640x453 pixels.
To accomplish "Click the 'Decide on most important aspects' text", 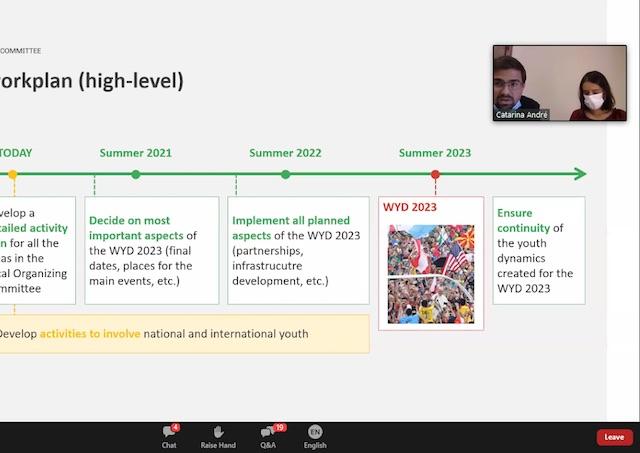I will [x=136, y=228].
